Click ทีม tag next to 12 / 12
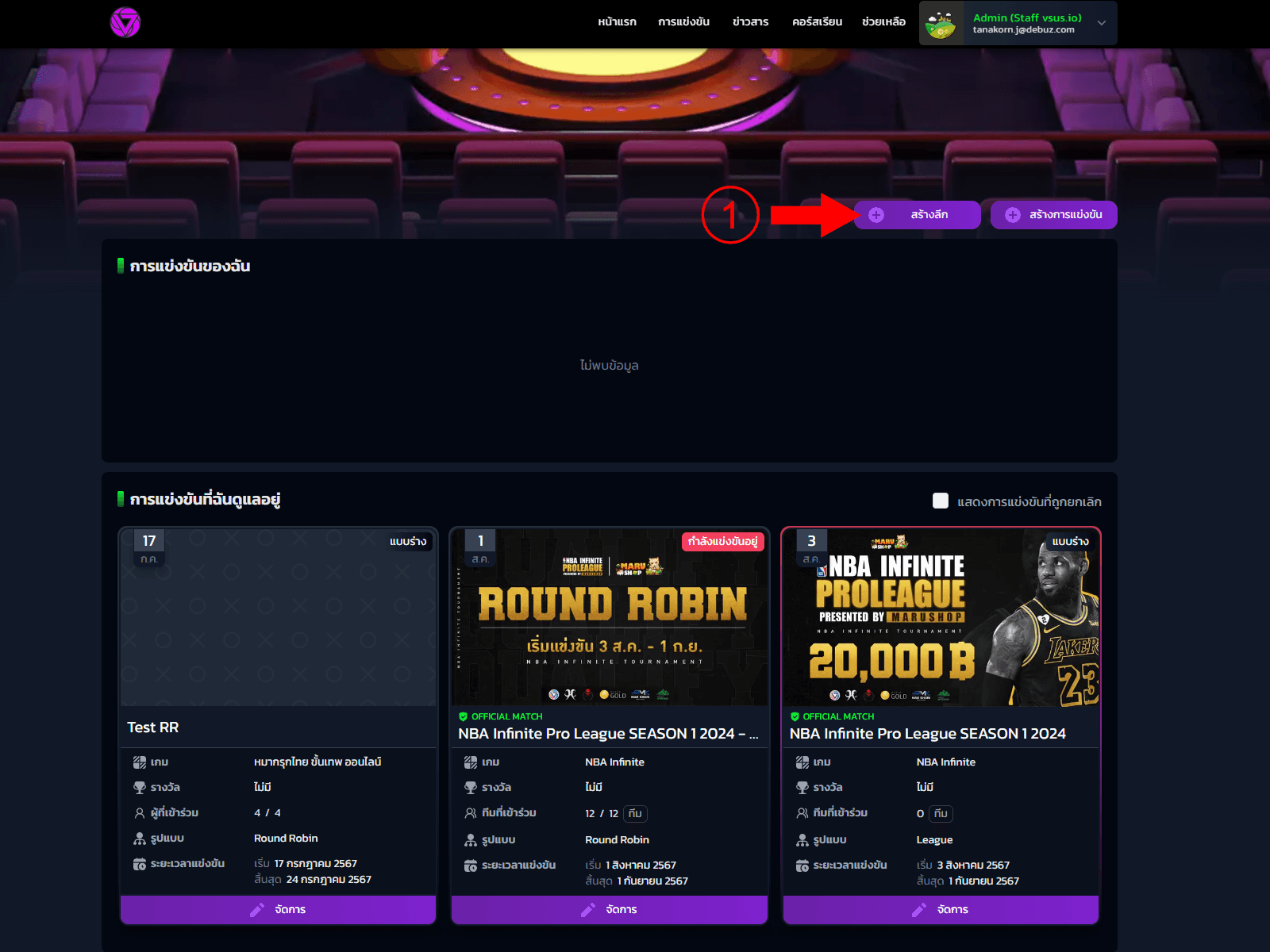Viewport: 1270px width, 952px height. [x=635, y=814]
